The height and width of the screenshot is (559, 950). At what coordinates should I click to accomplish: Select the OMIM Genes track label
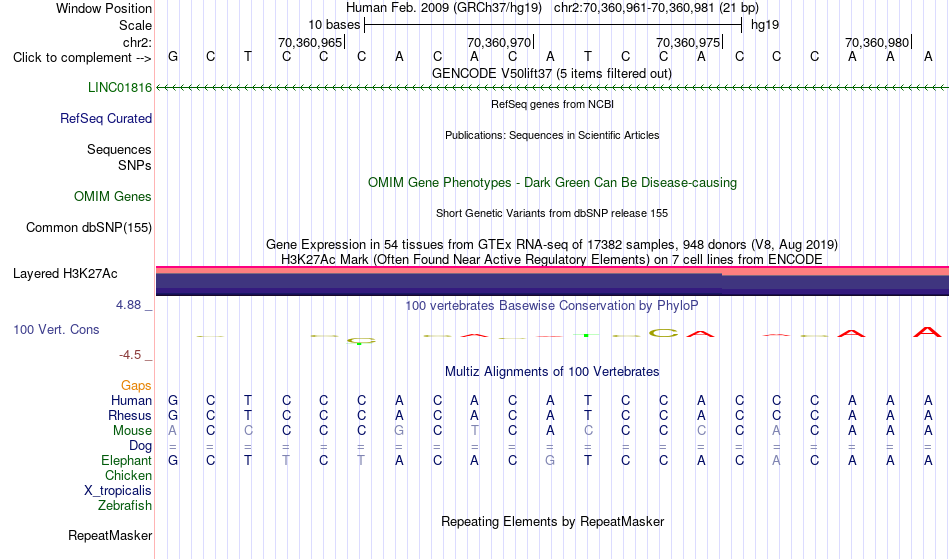tap(113, 196)
